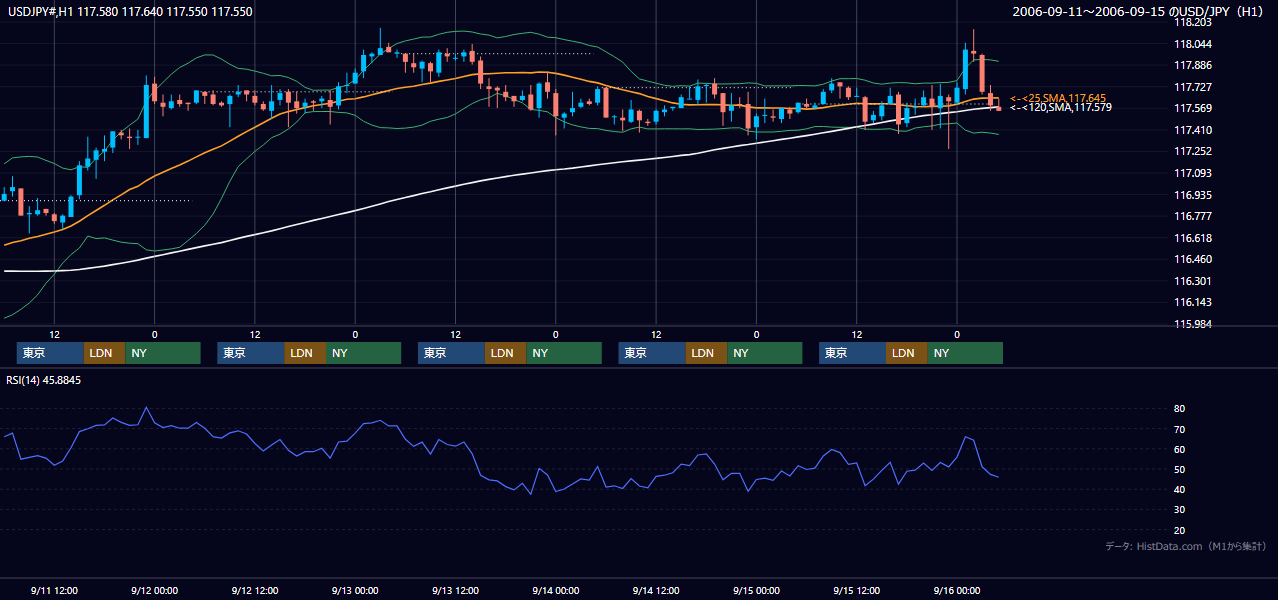This screenshot has height=600, width=1278.
Task: Select the 9/13 12:00 time axis label
Action: 455,591
